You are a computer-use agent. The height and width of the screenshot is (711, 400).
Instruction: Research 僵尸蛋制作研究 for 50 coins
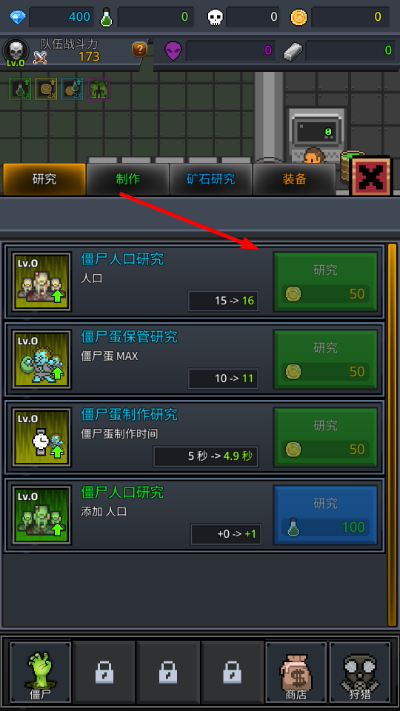tap(325, 437)
